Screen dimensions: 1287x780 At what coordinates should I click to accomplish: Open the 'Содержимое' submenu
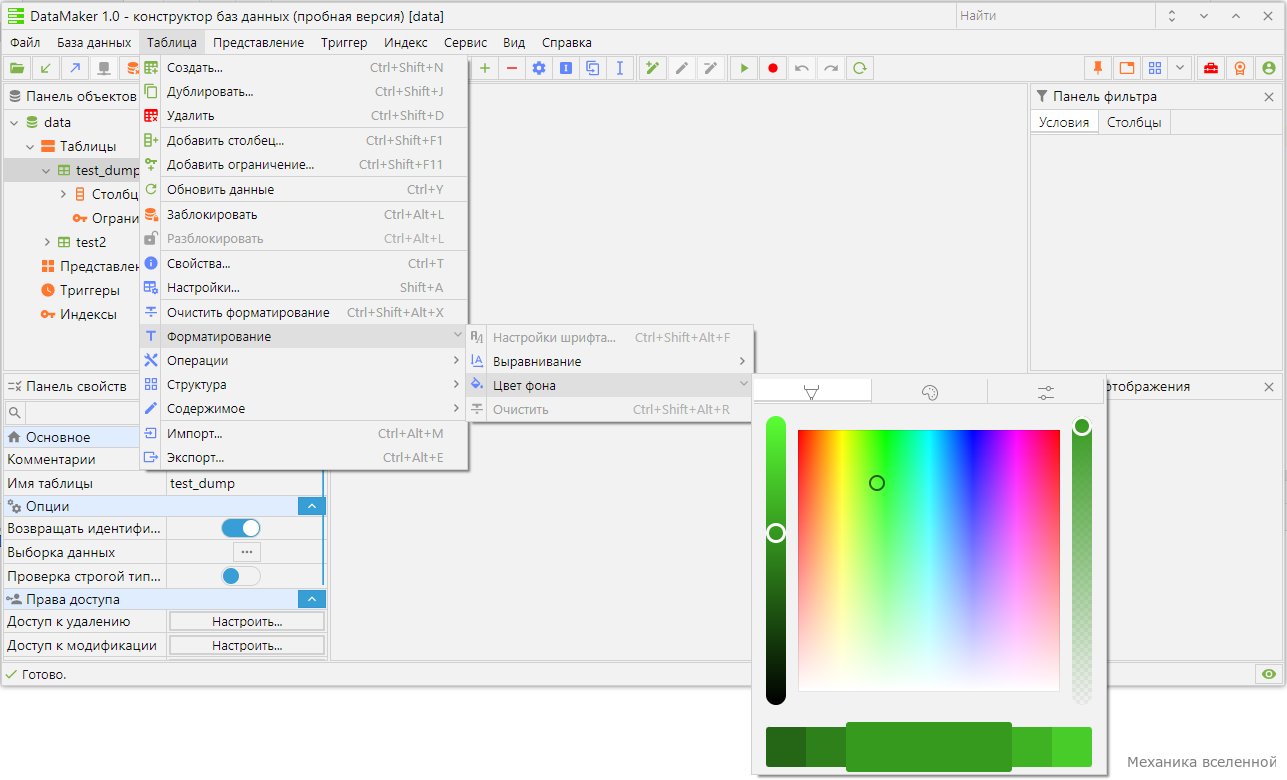coord(303,408)
